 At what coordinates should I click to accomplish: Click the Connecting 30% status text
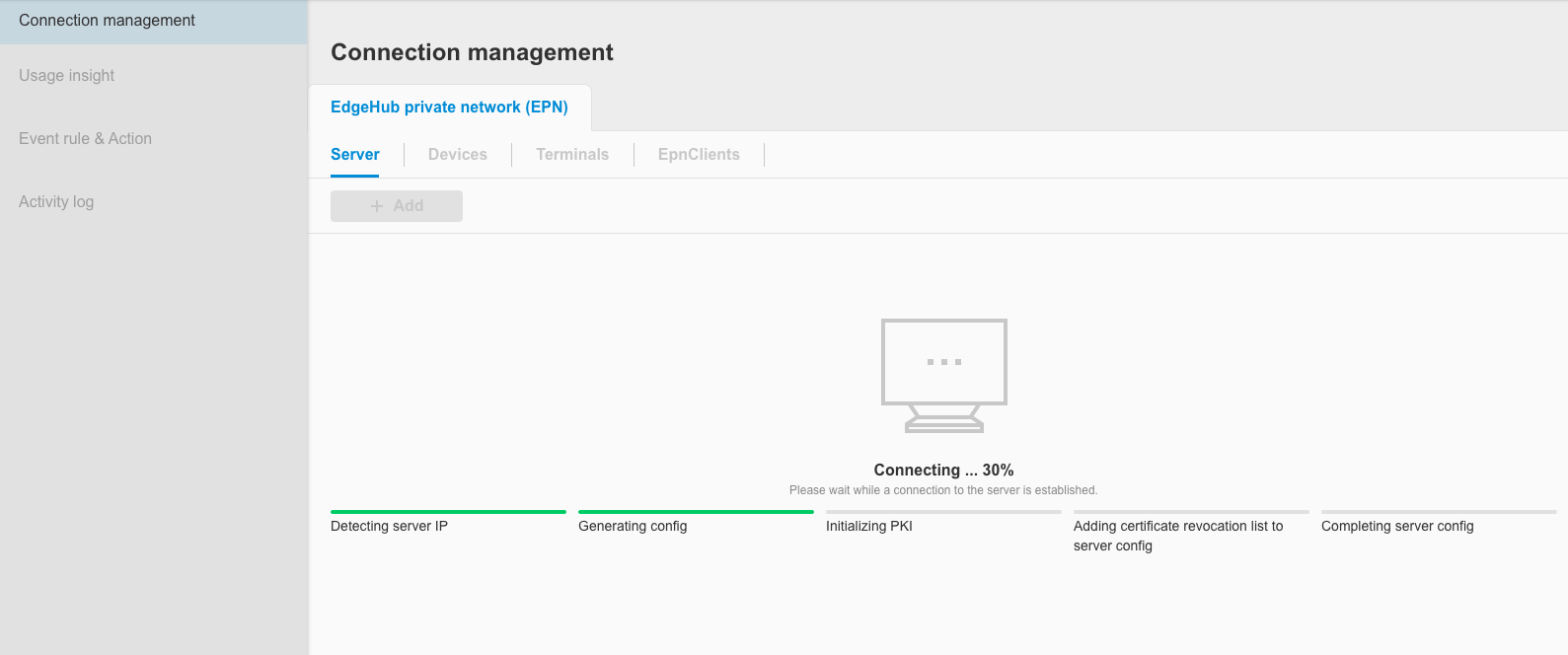[943, 470]
